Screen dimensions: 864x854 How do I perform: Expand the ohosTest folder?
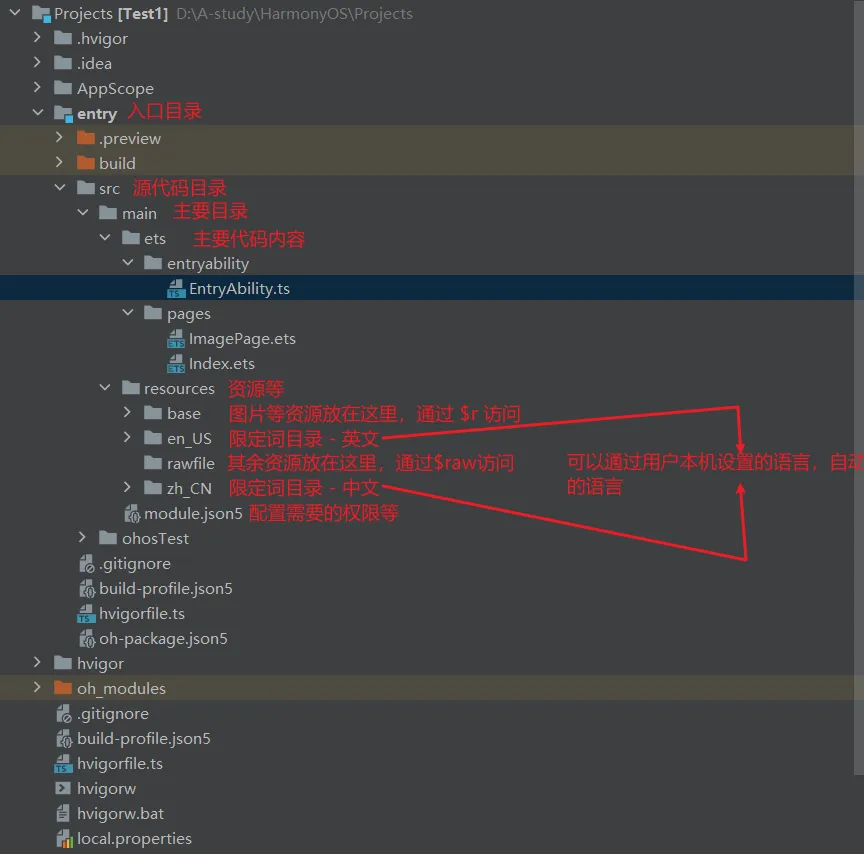click(83, 539)
